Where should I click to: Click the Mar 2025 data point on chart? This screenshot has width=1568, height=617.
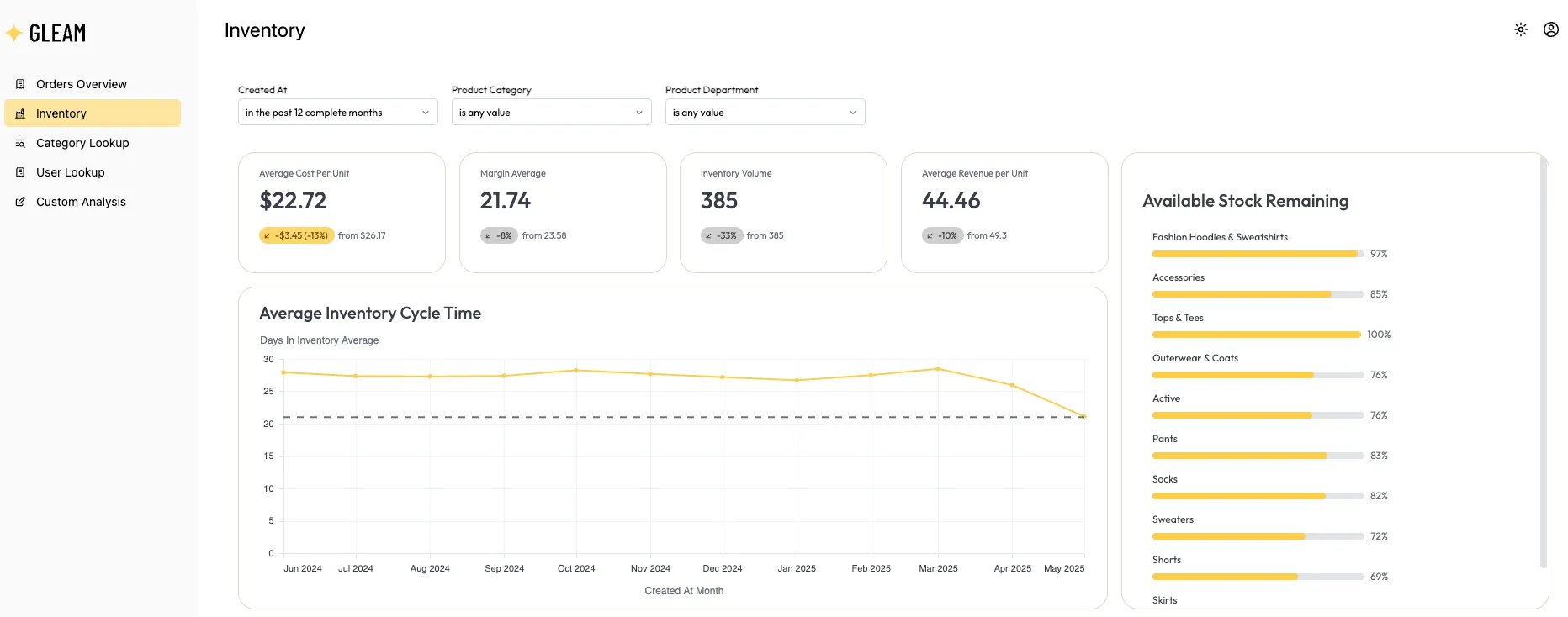(x=938, y=369)
